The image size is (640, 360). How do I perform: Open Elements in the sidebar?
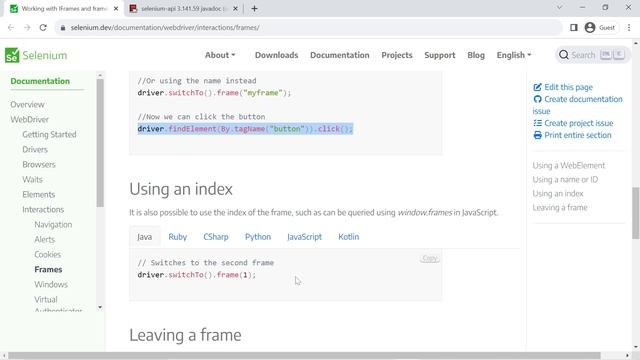coord(38,195)
